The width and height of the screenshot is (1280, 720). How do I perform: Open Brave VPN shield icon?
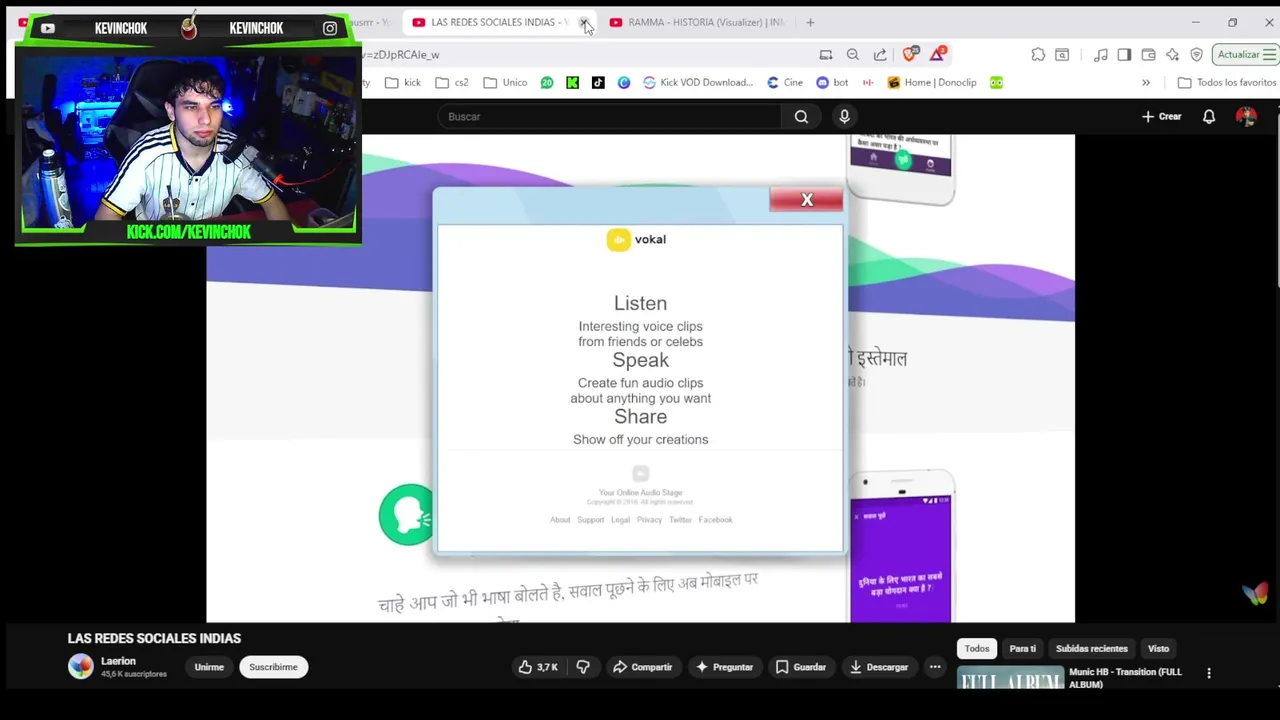click(1196, 55)
